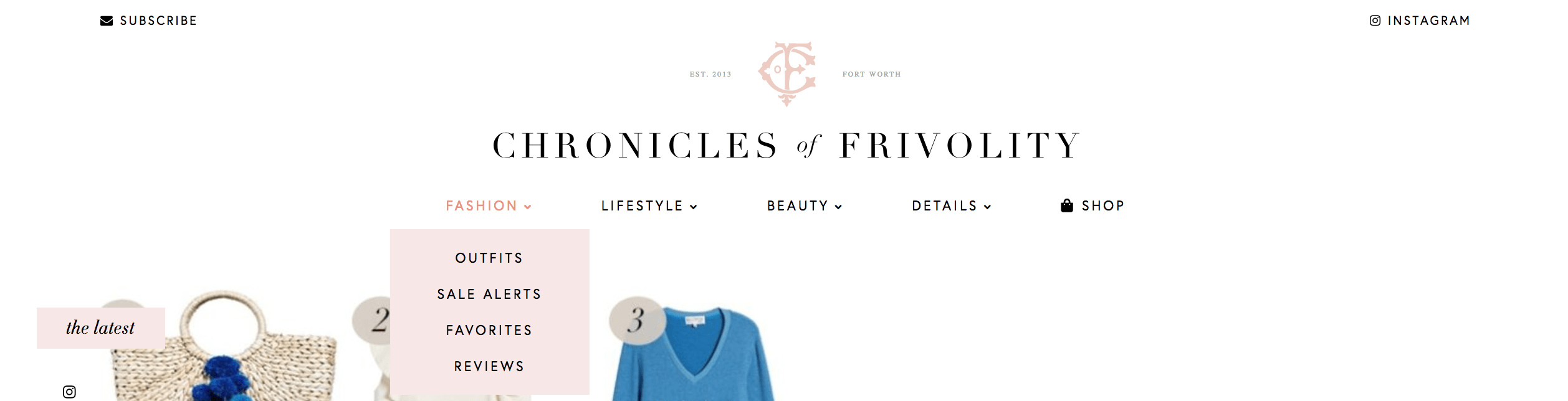This screenshot has width=1568, height=401.
Task: Click the blue v-neck sweater image
Action: [693, 355]
